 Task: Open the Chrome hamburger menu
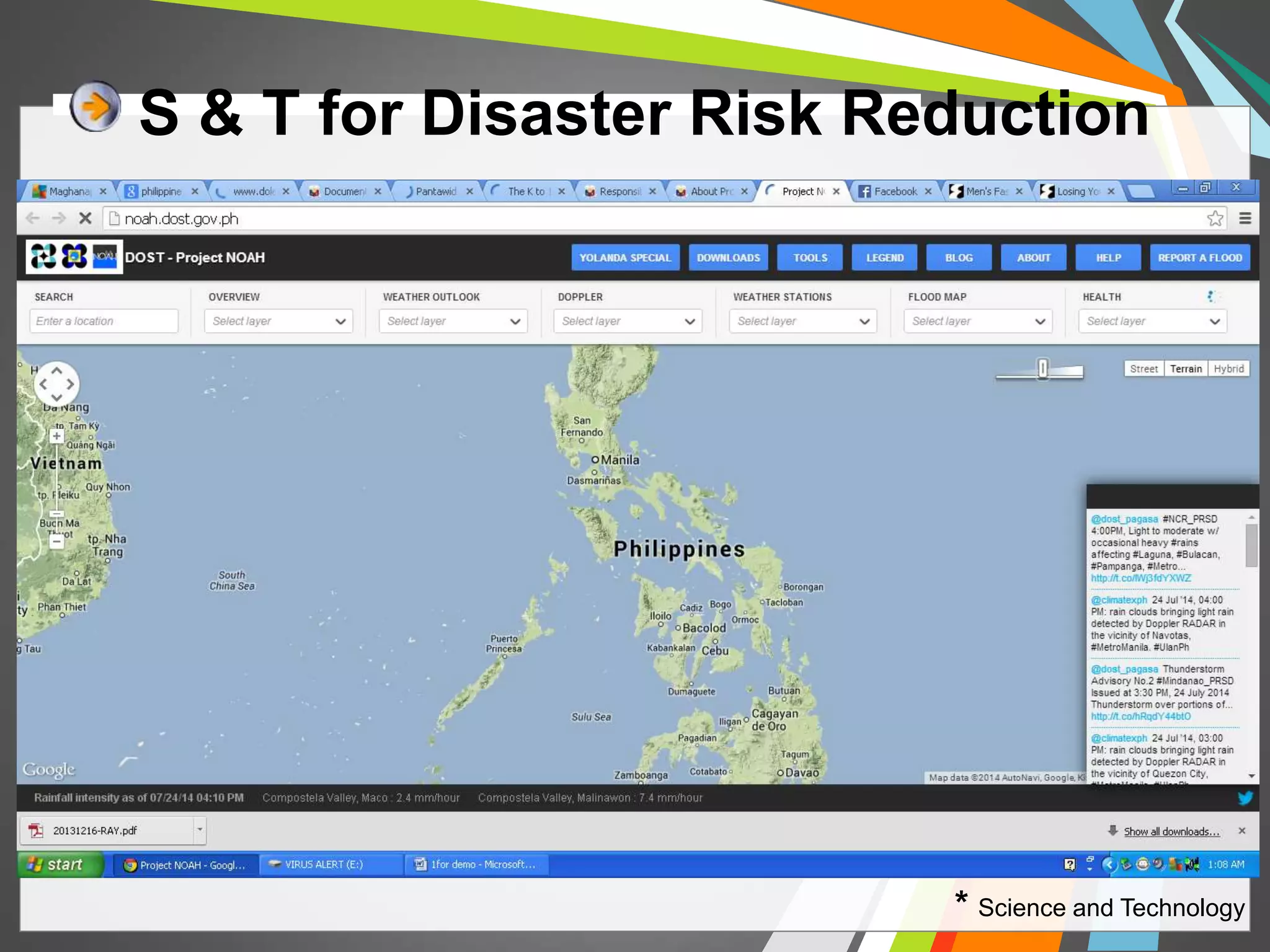click(x=1245, y=218)
